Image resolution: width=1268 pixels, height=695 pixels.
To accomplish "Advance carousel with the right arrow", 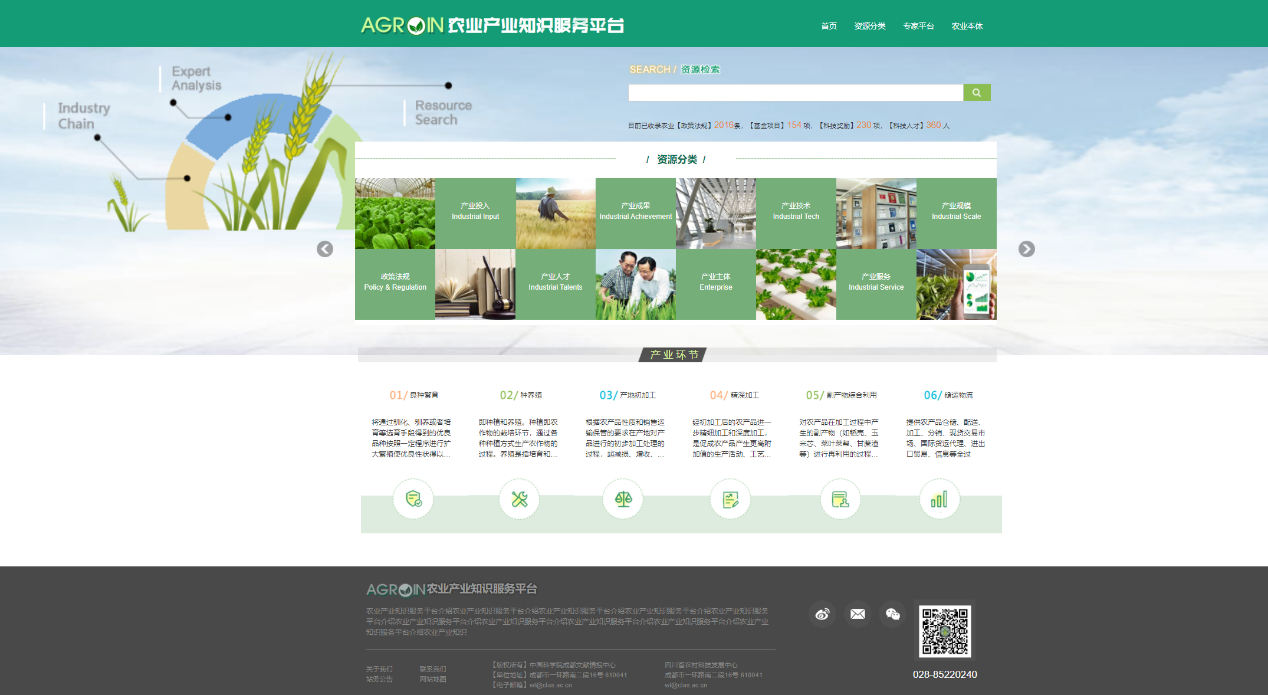I will (1026, 249).
